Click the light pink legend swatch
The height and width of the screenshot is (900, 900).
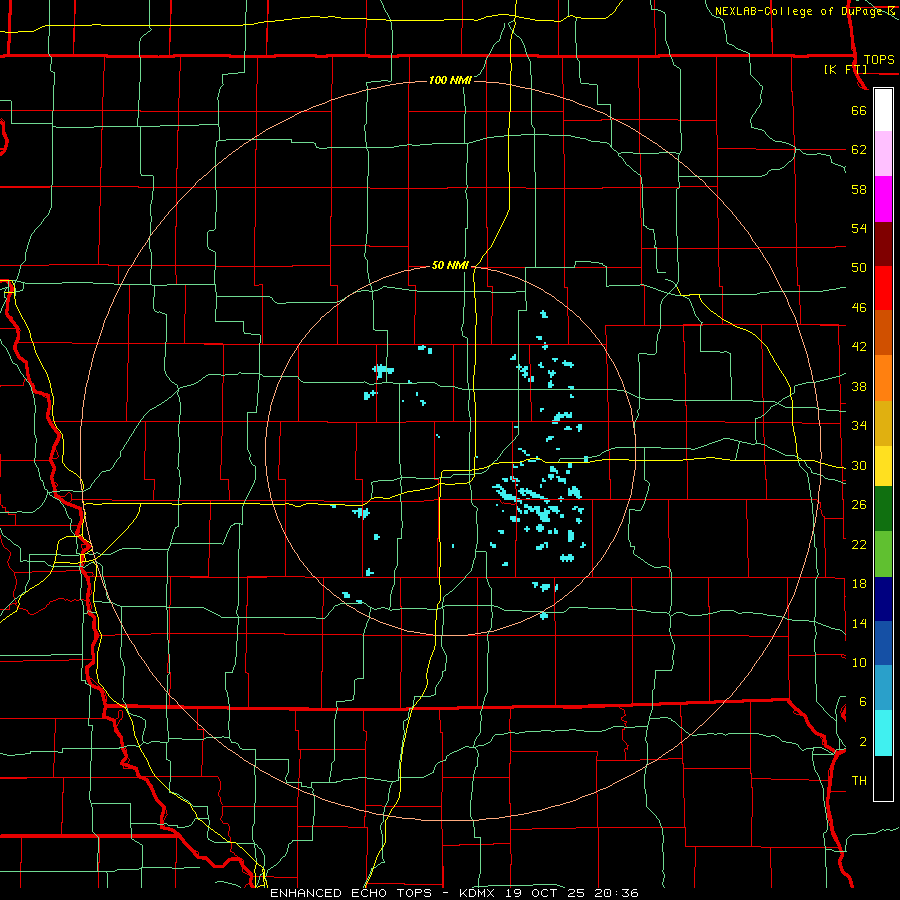pos(883,154)
